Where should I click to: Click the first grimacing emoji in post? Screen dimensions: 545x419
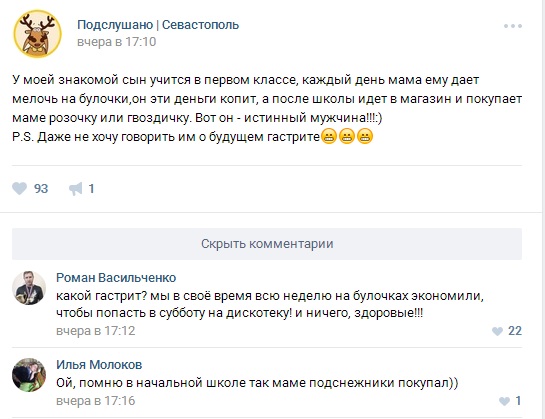pos(329,136)
